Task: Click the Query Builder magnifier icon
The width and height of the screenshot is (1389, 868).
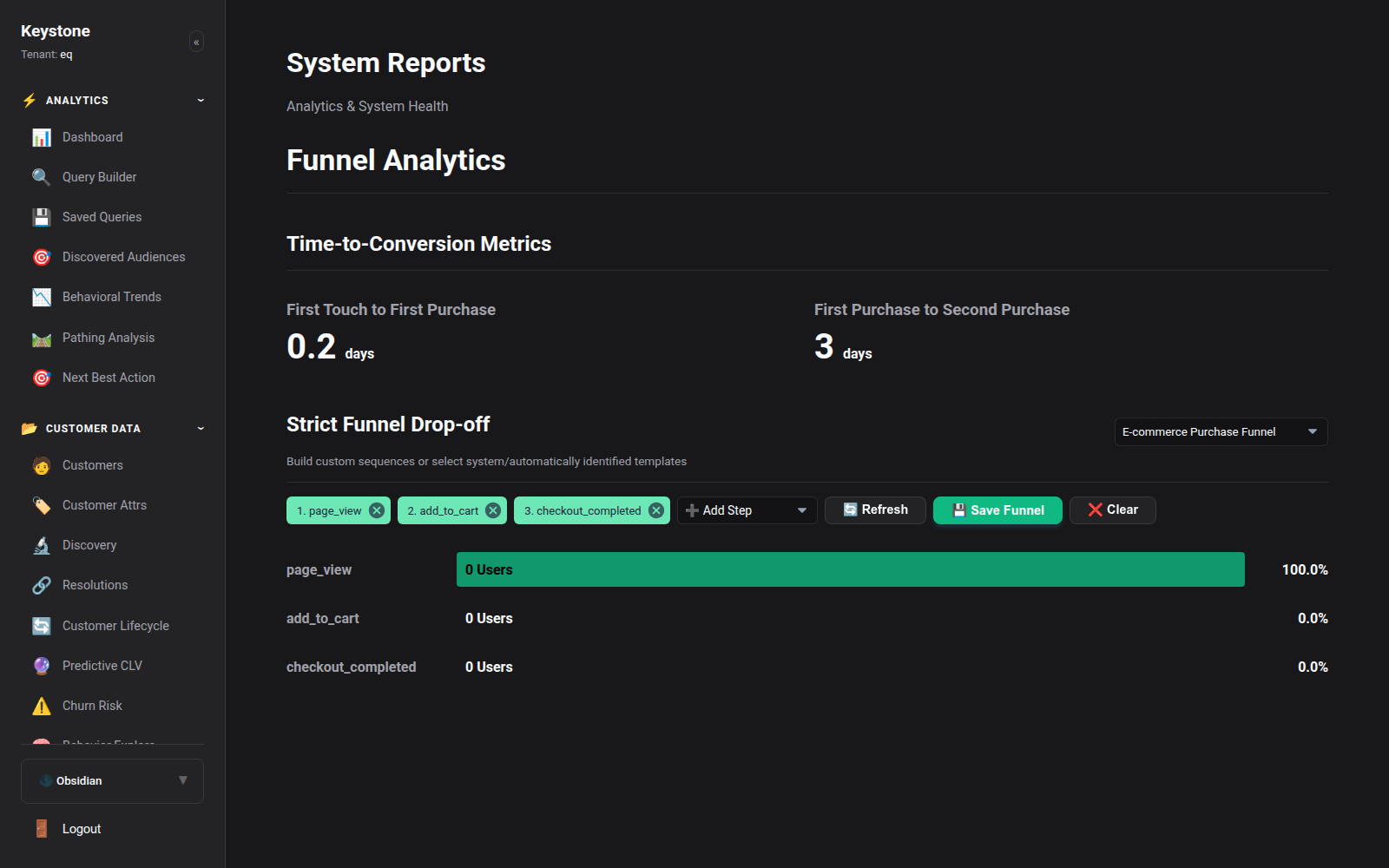Action: point(42,177)
